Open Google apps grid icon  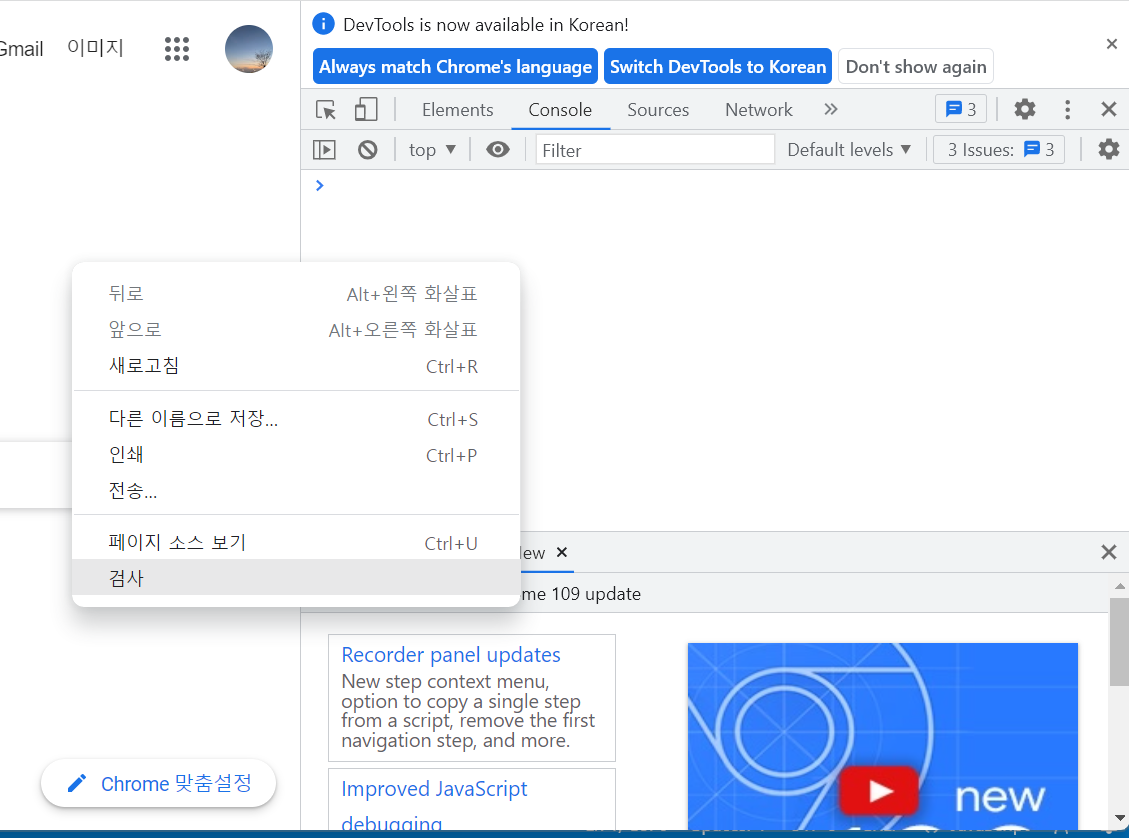pyautogui.click(x=177, y=49)
